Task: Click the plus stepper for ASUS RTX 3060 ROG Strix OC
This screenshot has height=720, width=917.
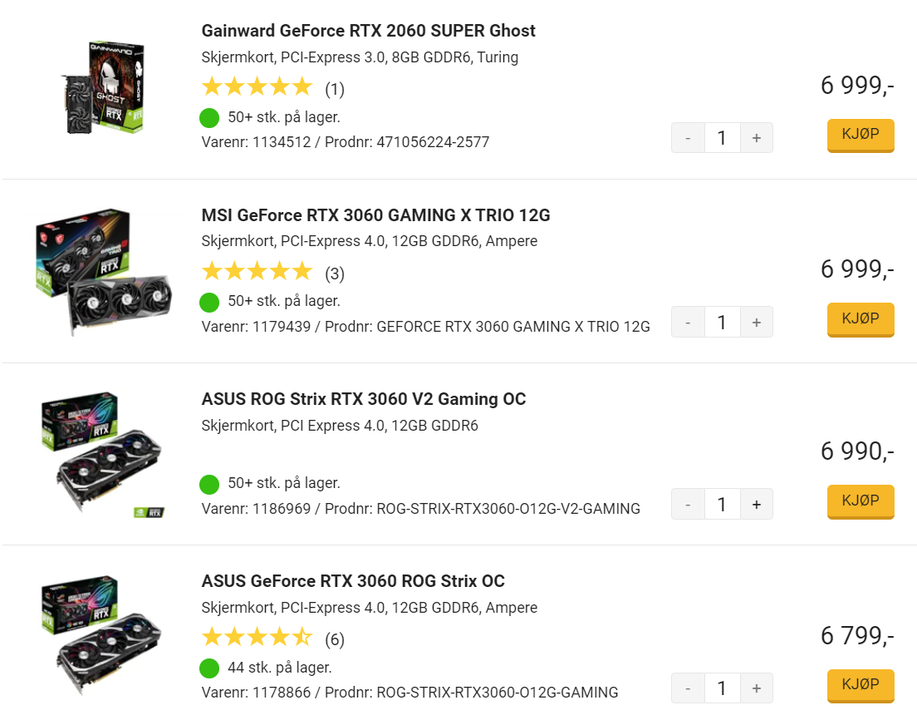Action: point(756,688)
